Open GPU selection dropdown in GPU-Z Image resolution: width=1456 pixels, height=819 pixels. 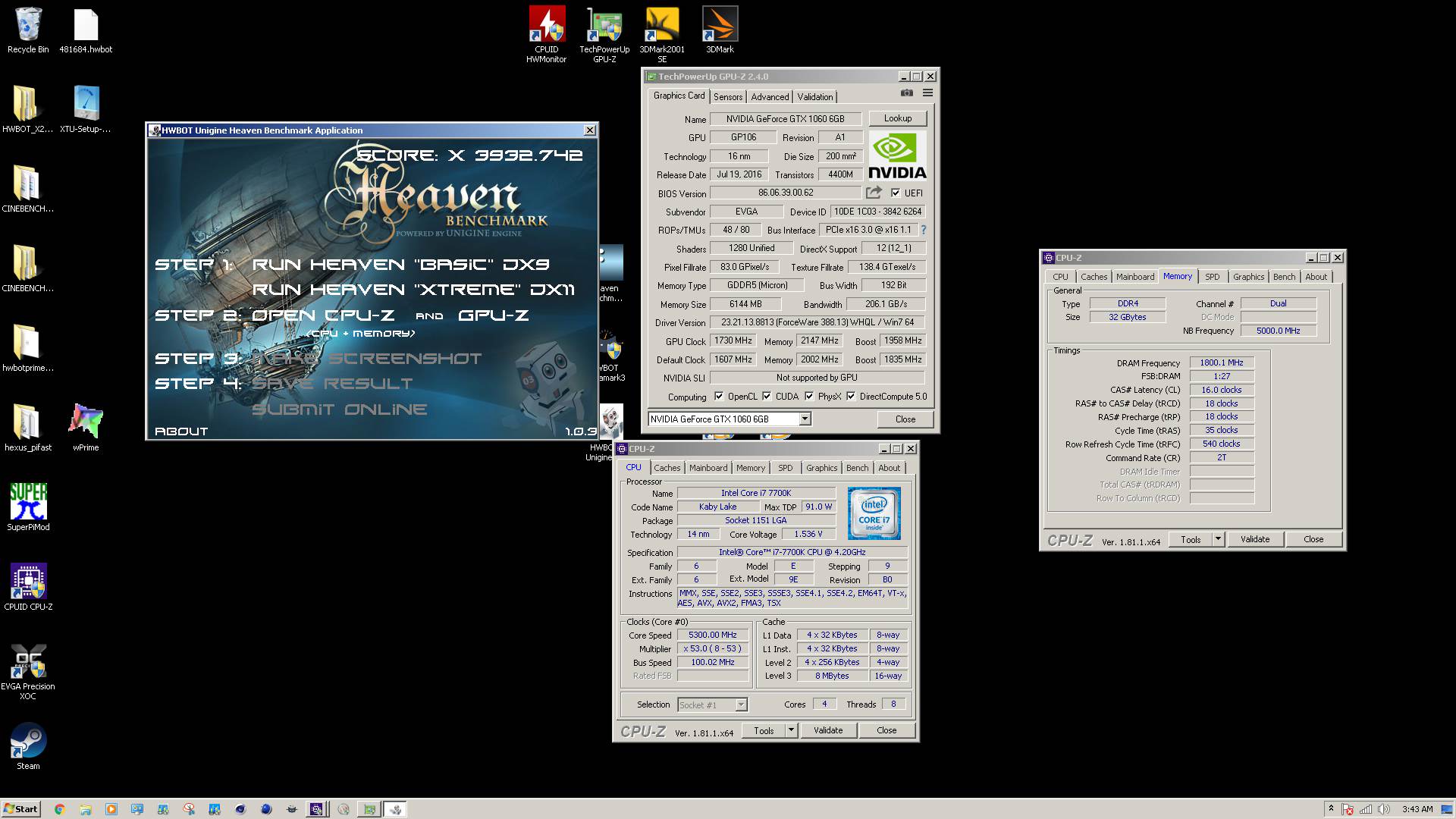pos(805,419)
